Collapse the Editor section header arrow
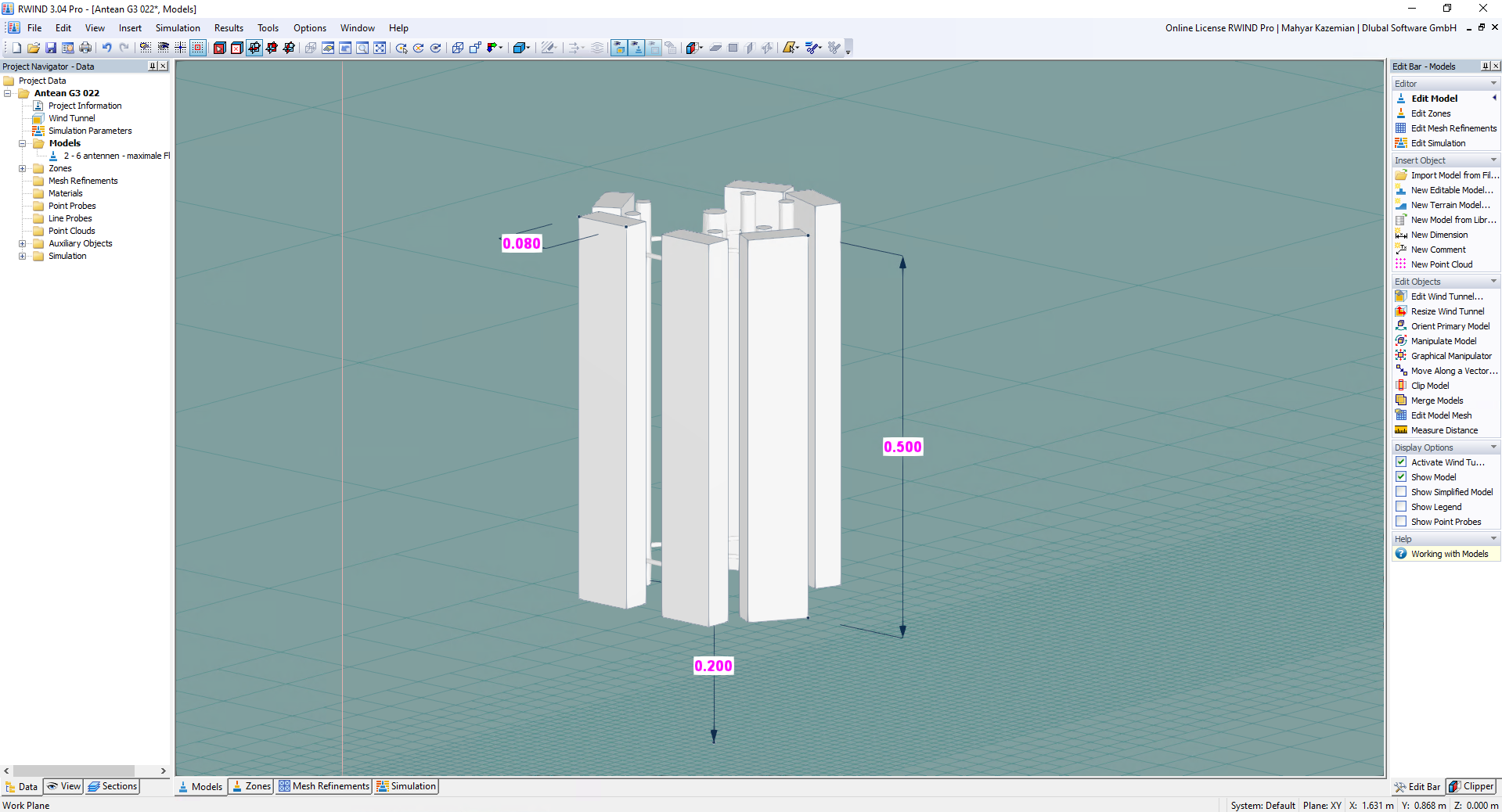This screenshot has height=812, width=1502. point(1493,84)
